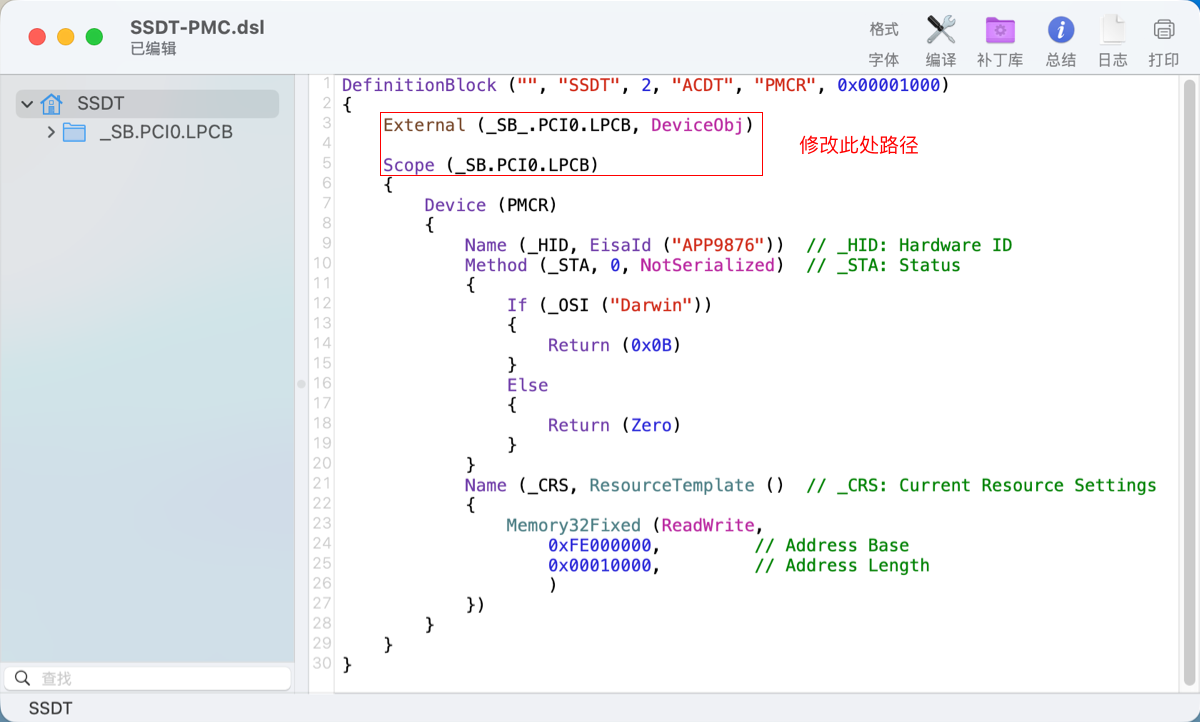1200x722 pixels.
Task: Select the SSDT row in sidebar
Action: click(100, 104)
